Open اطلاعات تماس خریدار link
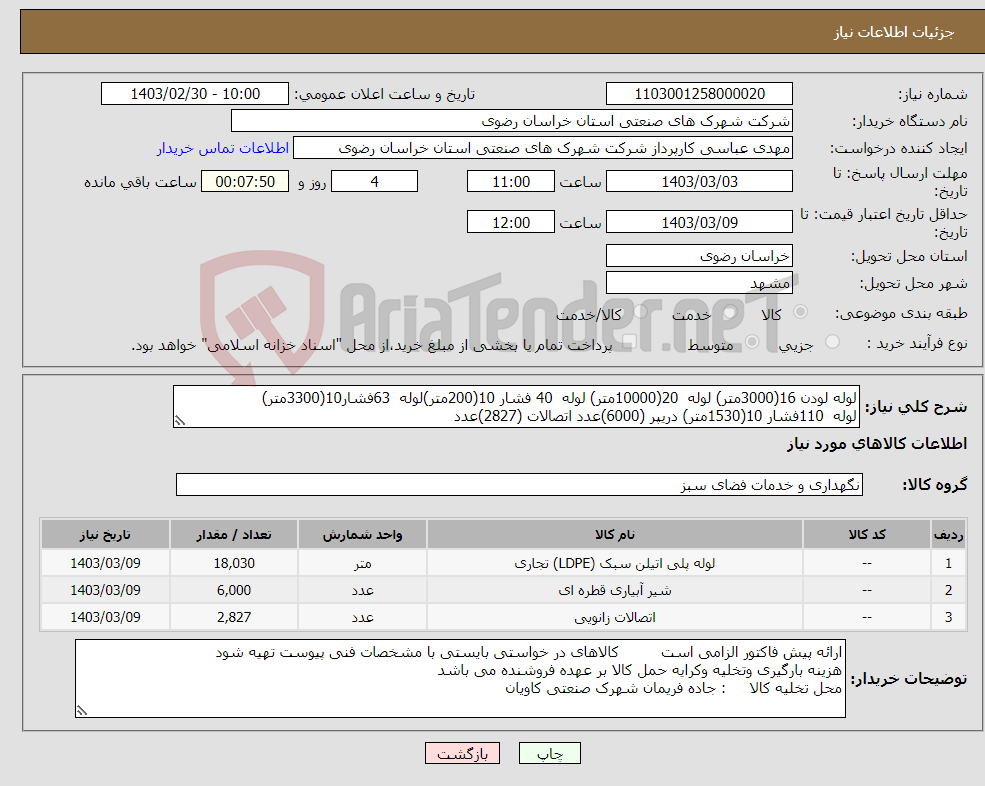 [x=223, y=148]
